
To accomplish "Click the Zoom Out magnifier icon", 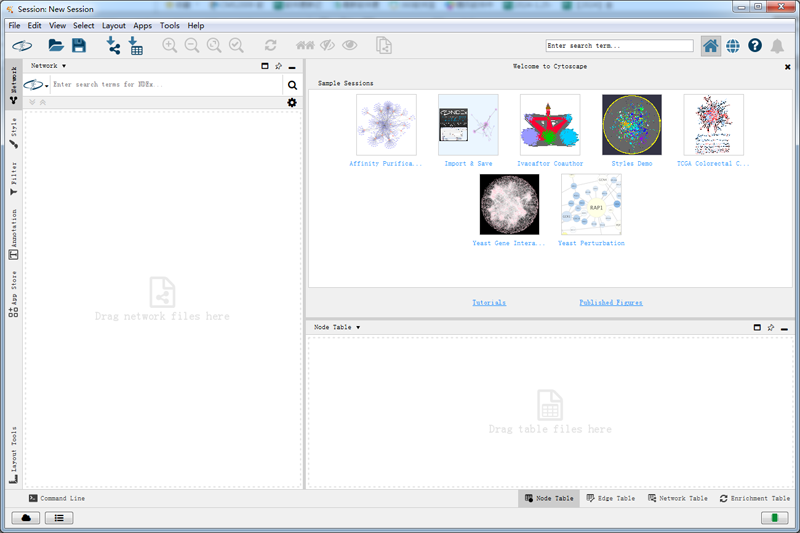I will coord(192,45).
